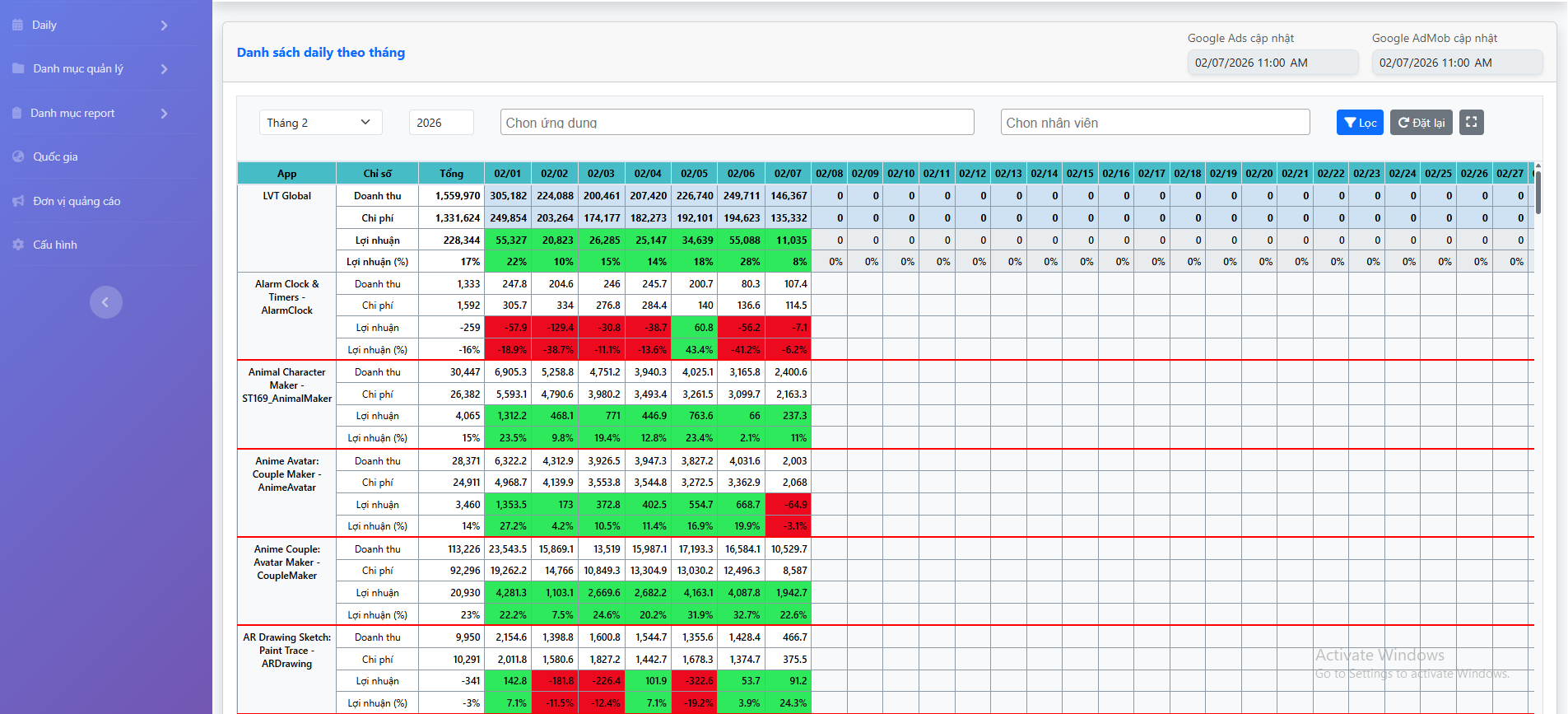
Task: Click the Danh mục report clipboard icon
Action: coord(17,113)
